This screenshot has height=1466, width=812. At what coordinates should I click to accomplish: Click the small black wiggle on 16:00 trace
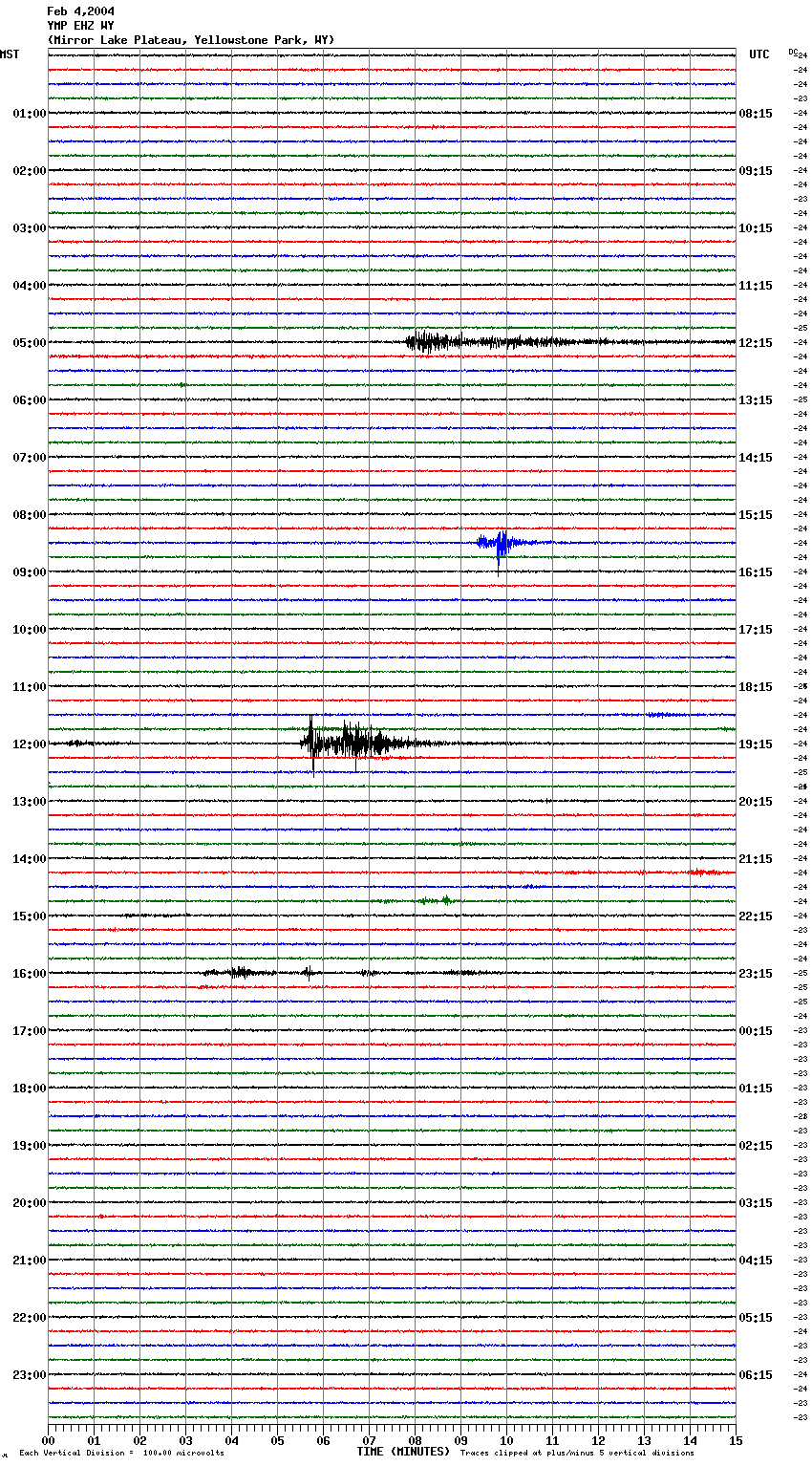pos(239,973)
